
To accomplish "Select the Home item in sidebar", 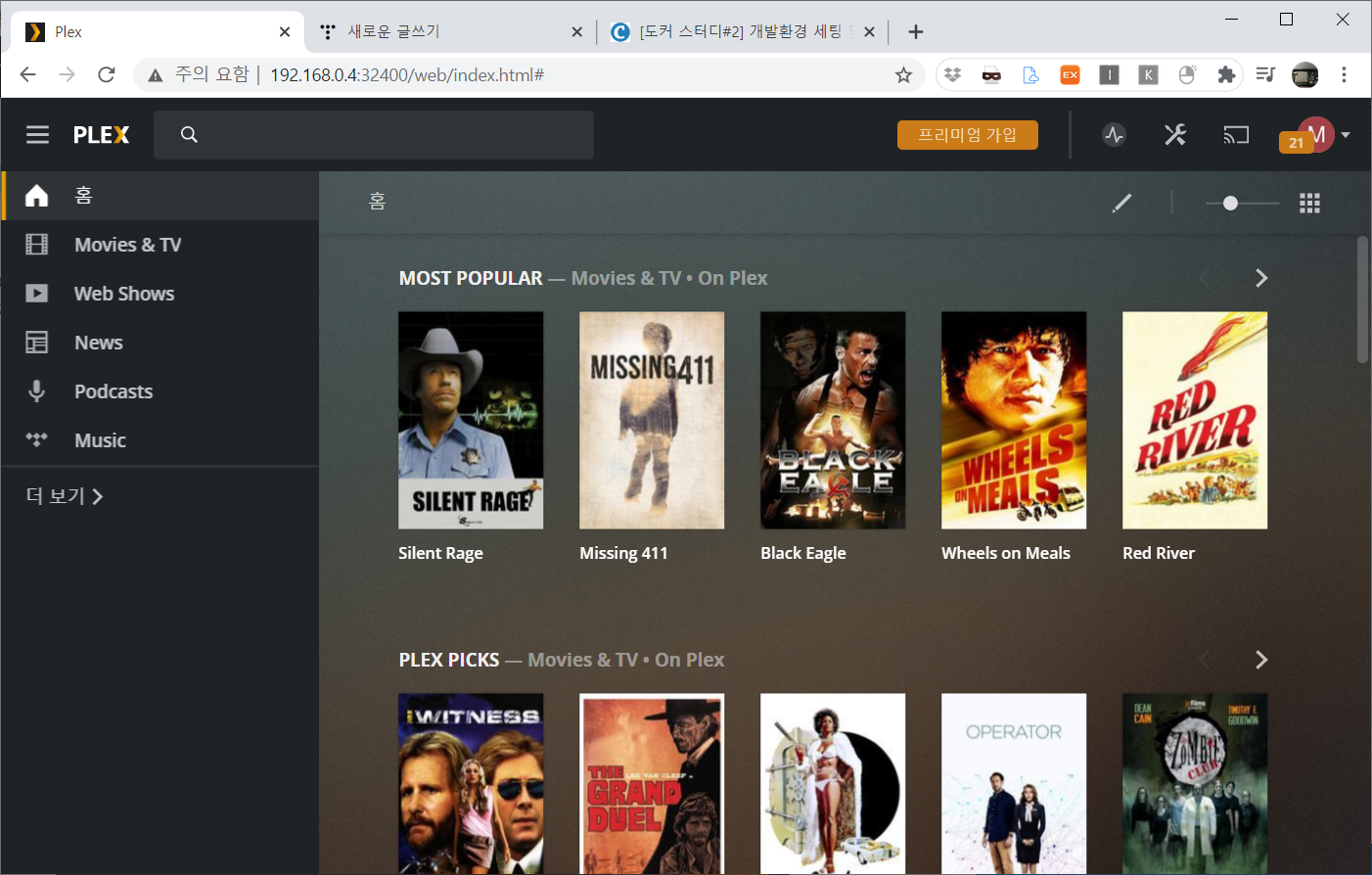I will (160, 196).
